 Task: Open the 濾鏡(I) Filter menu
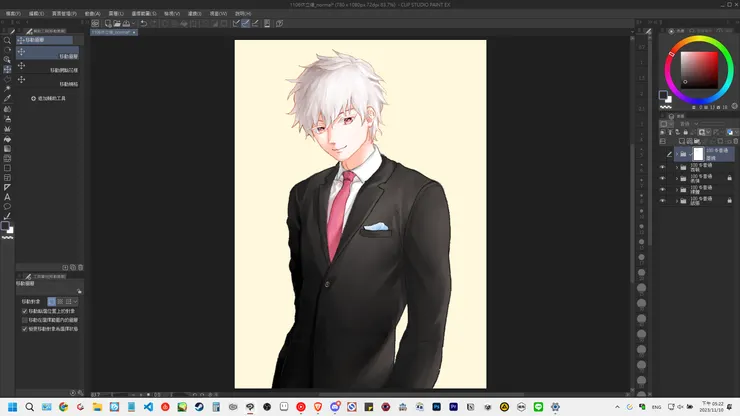click(194, 14)
